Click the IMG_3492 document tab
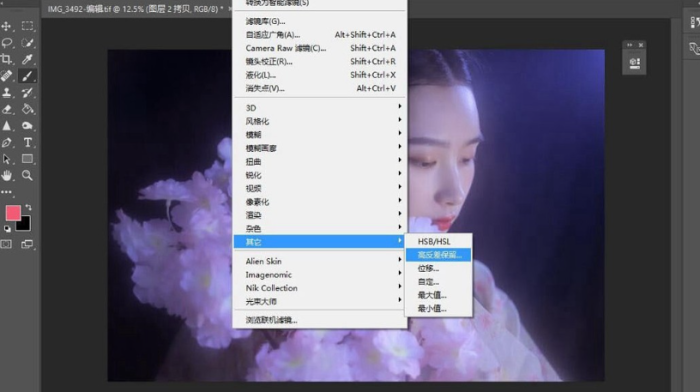Image resolution: width=700 pixels, height=392 pixels. 136,9
